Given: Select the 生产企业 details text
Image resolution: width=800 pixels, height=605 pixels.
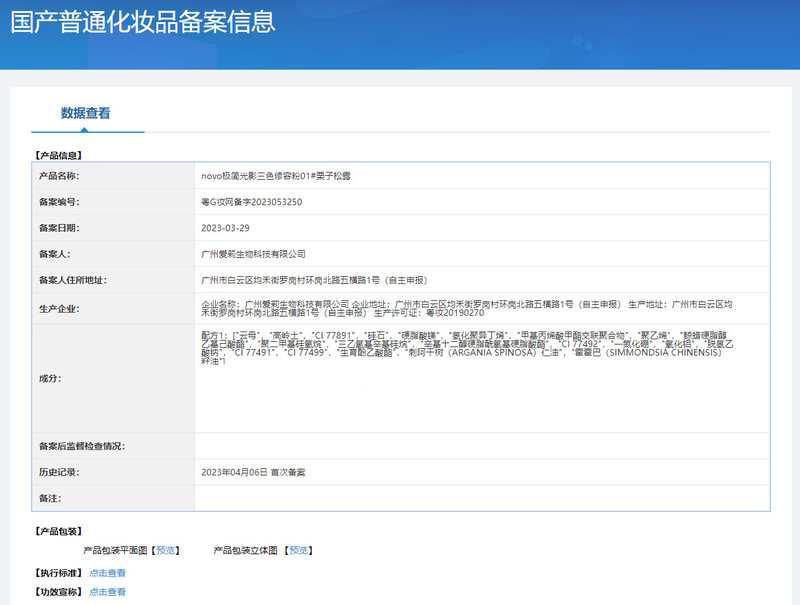Looking at the screenshot, I should coord(467,309).
